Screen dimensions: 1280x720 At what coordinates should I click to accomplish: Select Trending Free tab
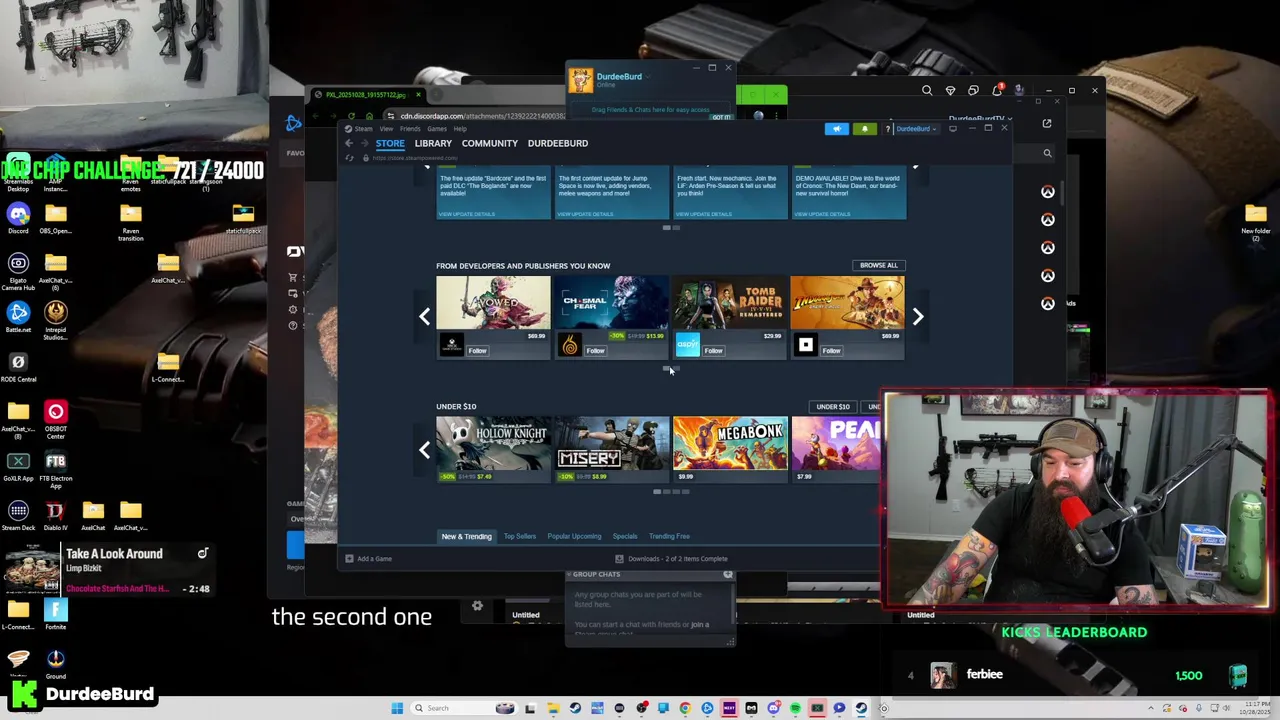[x=669, y=536]
